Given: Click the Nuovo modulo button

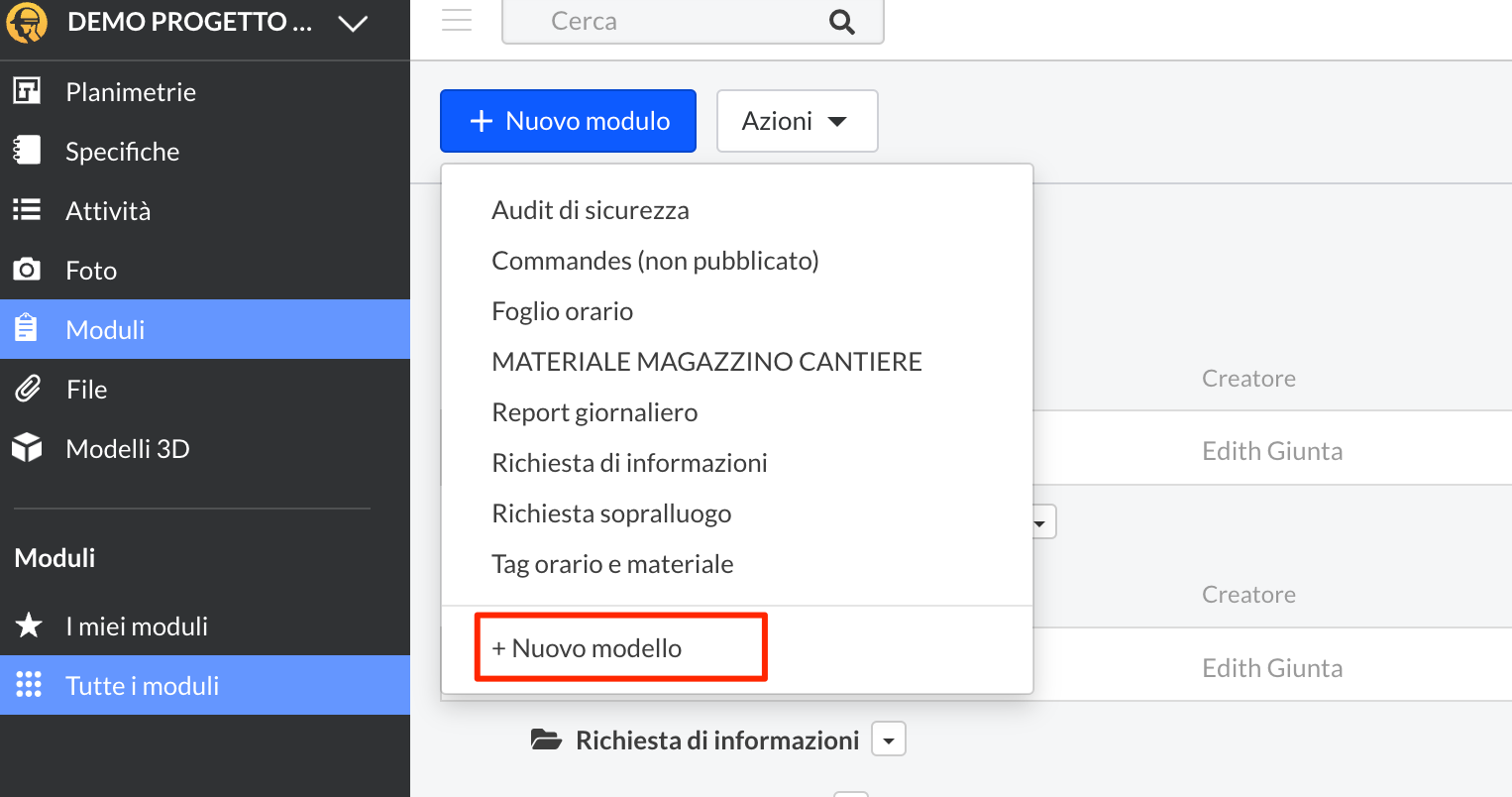Looking at the screenshot, I should pyautogui.click(x=568, y=121).
